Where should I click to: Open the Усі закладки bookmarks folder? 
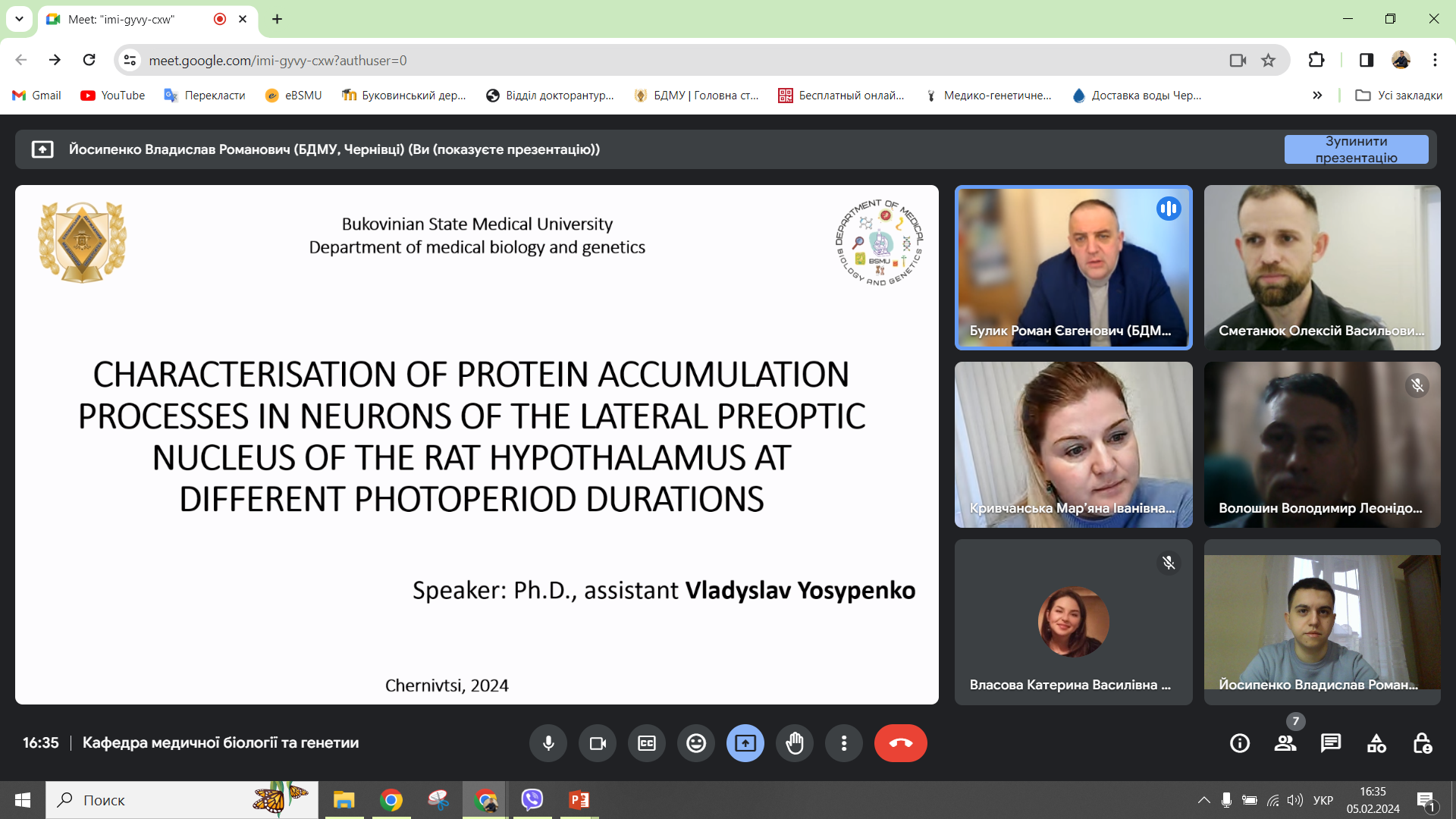point(1399,96)
